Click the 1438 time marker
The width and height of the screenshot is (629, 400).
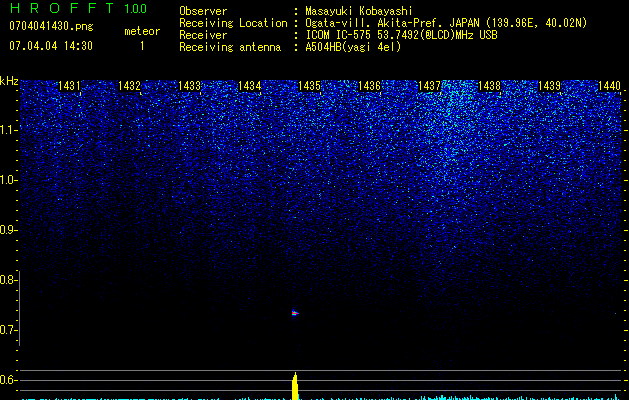(x=489, y=86)
